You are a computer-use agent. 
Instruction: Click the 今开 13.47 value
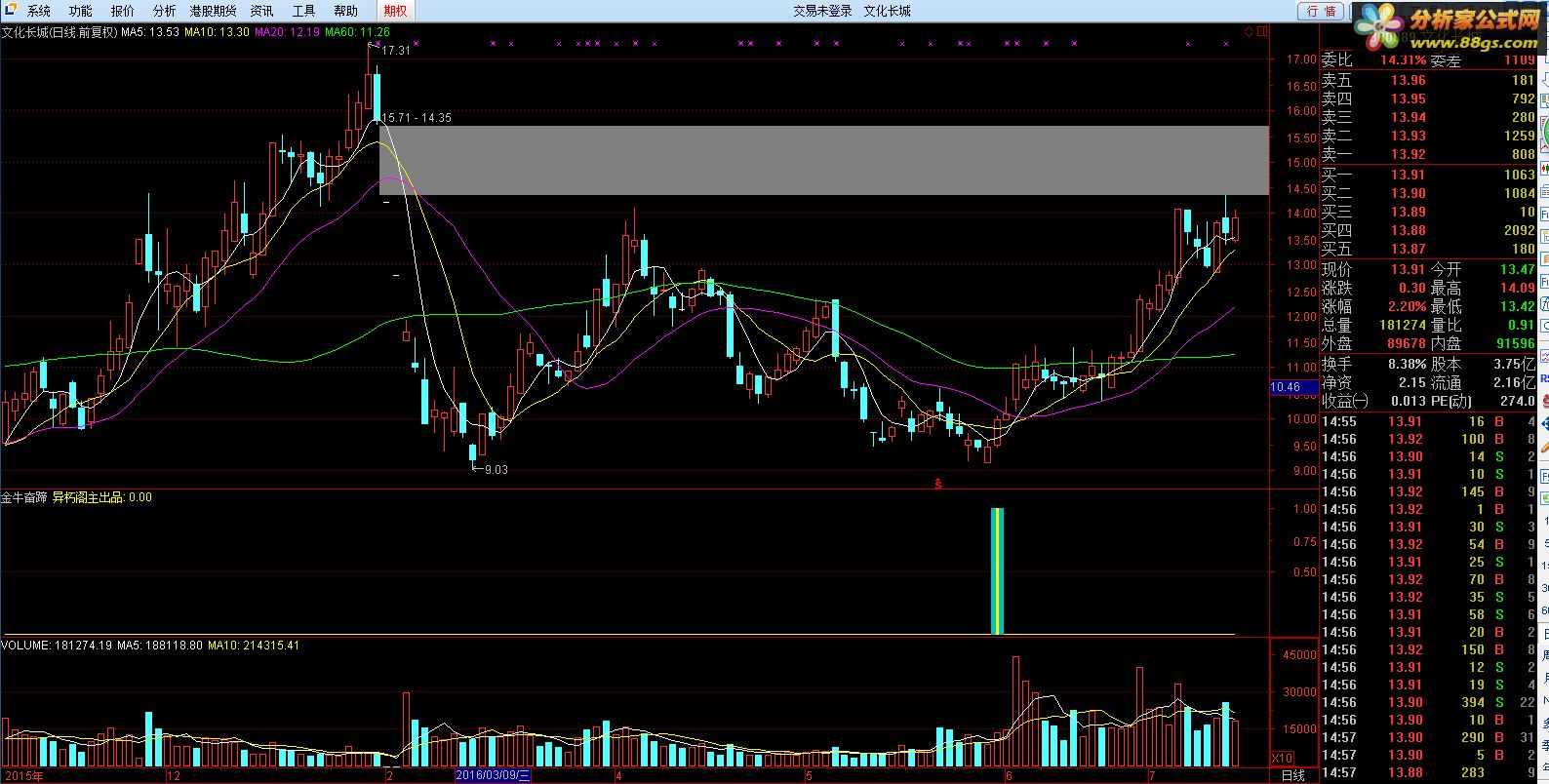tap(1517, 270)
